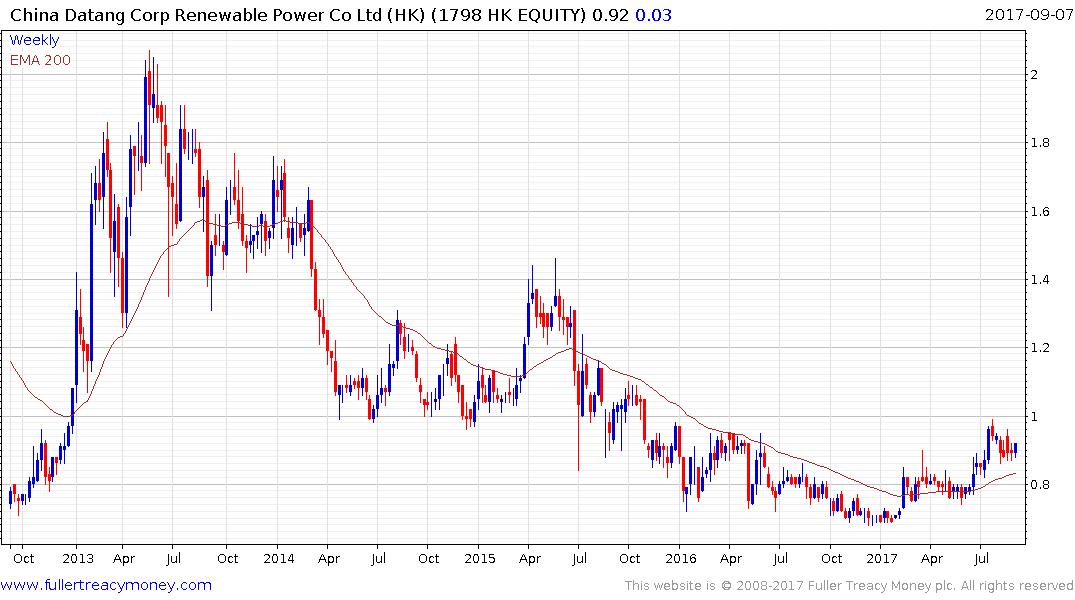Click the y-axis value '1.6'
Screen dimensions: 1075x600
click(1041, 212)
